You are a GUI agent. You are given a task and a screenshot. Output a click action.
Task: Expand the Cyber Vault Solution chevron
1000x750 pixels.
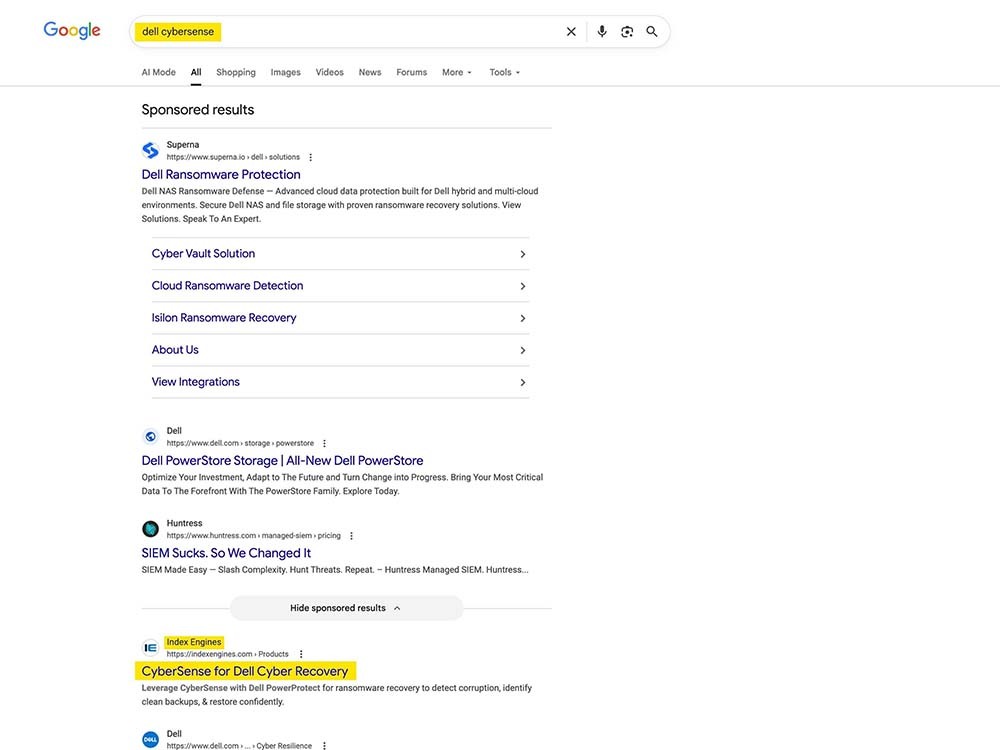(x=522, y=254)
